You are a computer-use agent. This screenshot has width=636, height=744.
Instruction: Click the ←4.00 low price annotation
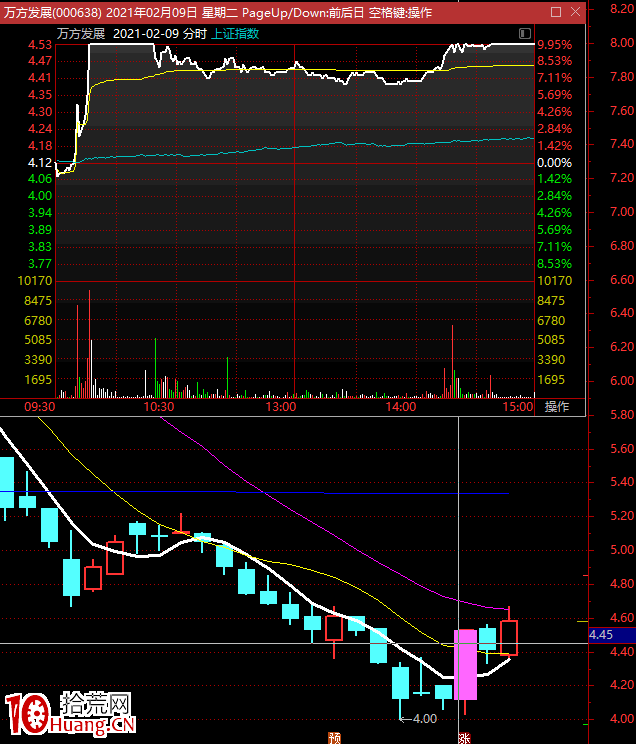[x=418, y=719]
